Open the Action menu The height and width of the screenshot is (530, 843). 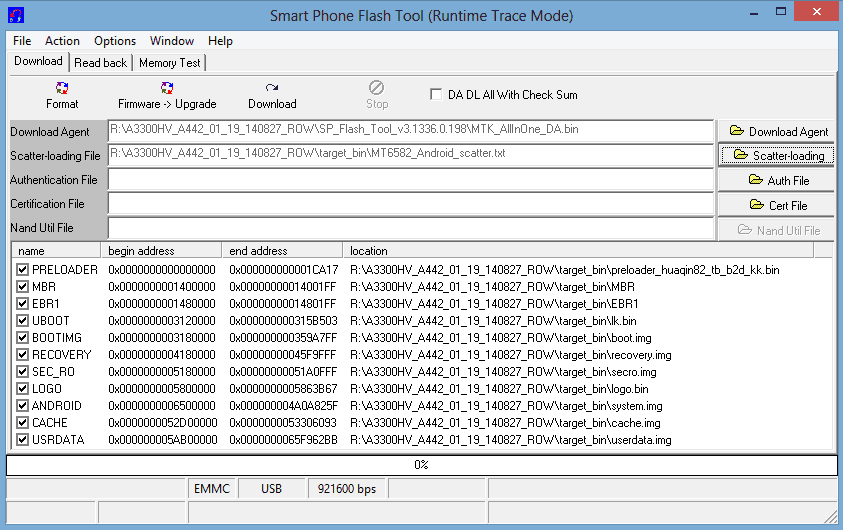coord(62,41)
